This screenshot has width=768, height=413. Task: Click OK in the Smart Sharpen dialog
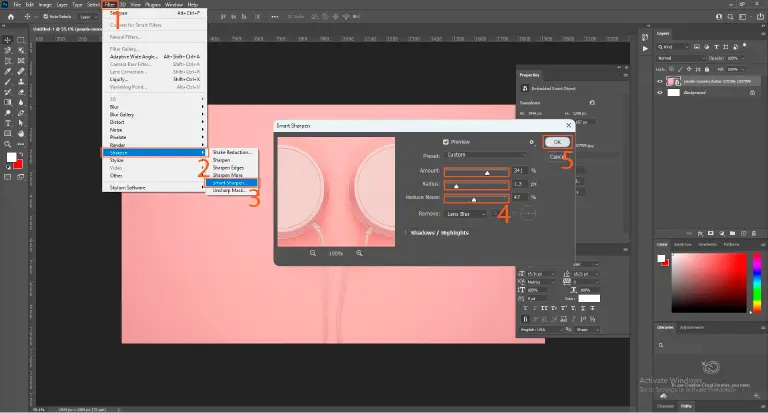click(x=556, y=142)
